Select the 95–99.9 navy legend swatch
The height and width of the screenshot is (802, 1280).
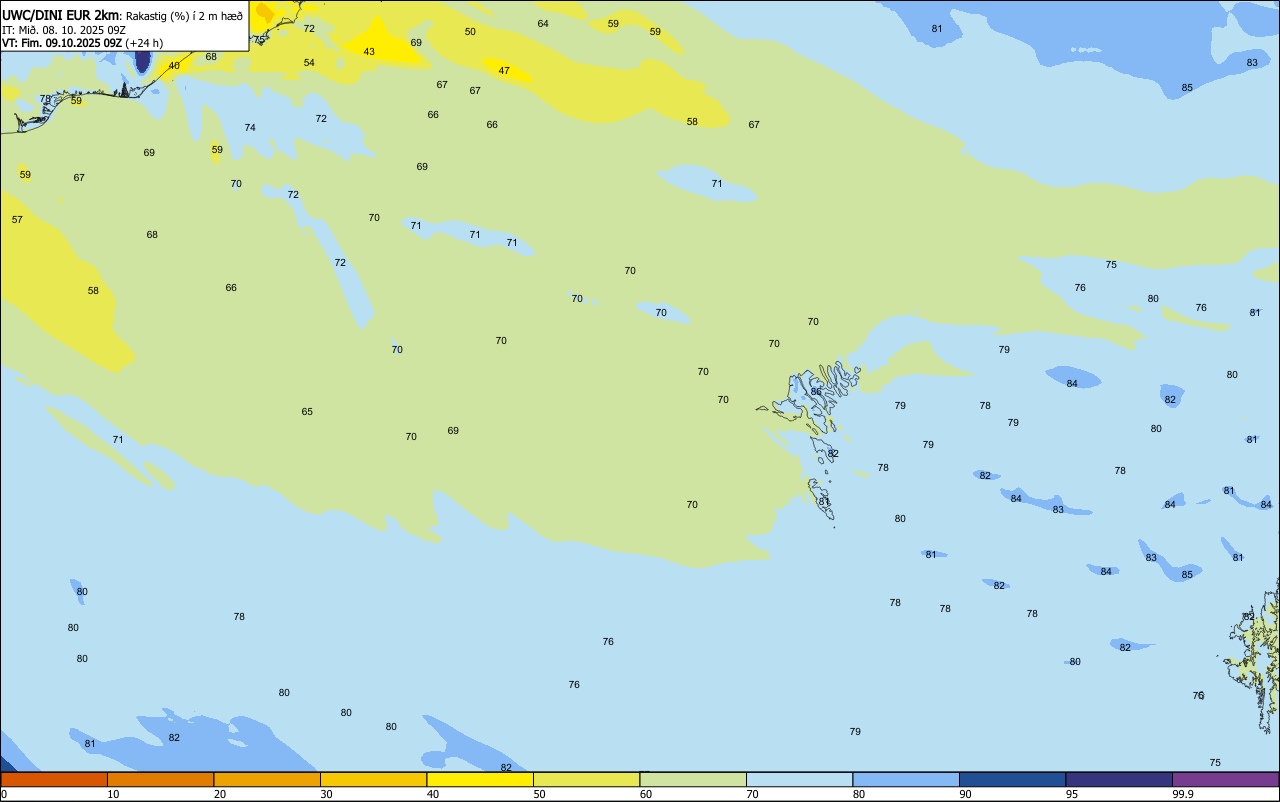tap(1119, 779)
